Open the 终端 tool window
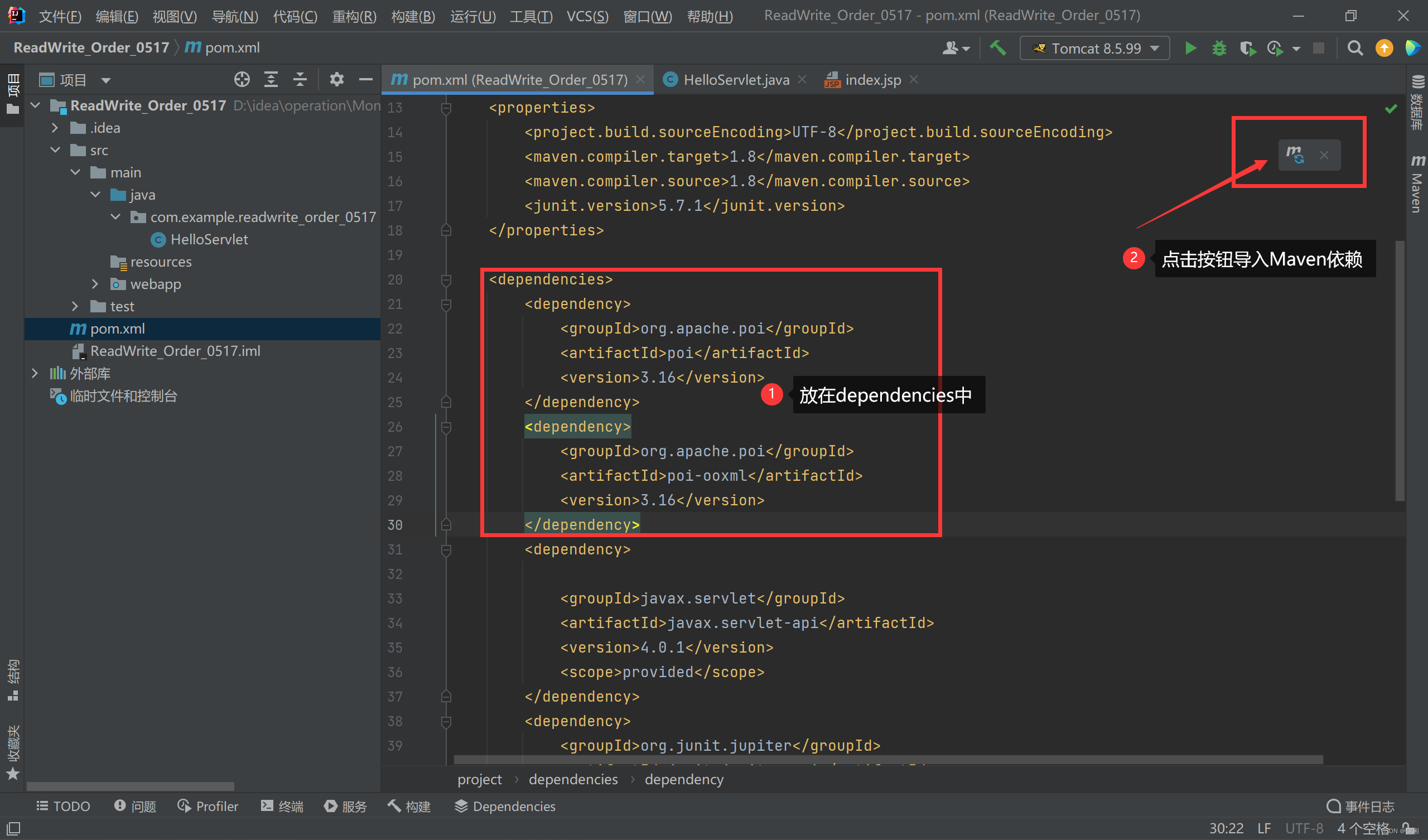 [282, 806]
